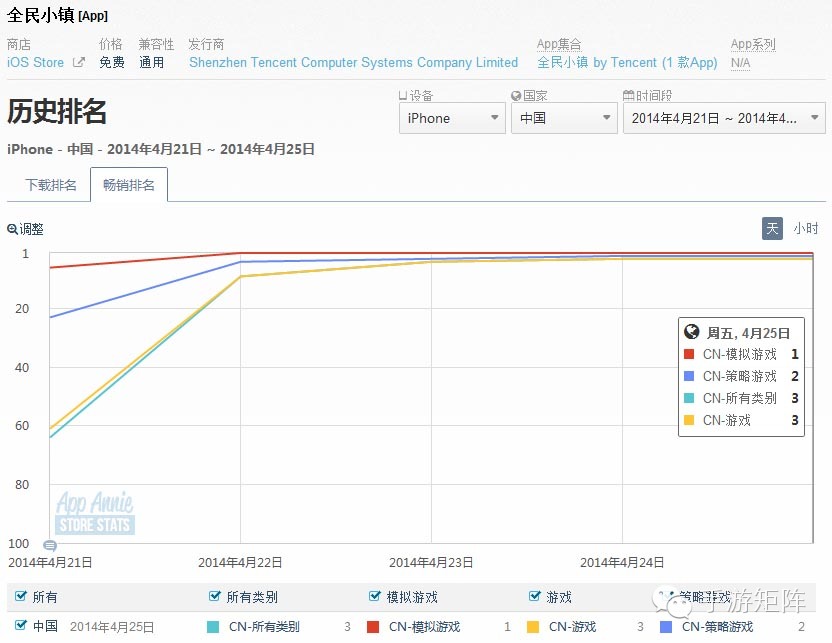The height and width of the screenshot is (643, 832).
Task: Click the red CN-模拟游戏 legend swatch
Action: [x=373, y=627]
